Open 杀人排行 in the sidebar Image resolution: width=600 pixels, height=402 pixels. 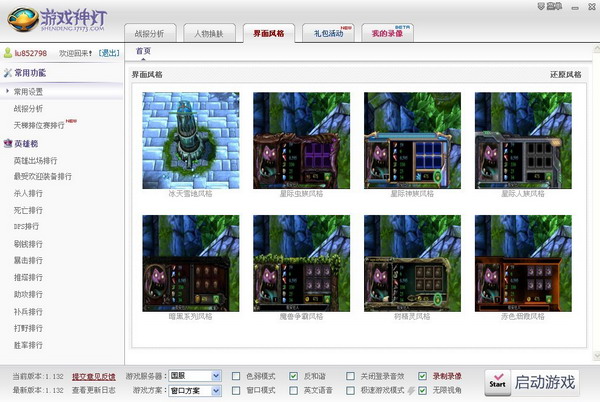tap(29, 193)
